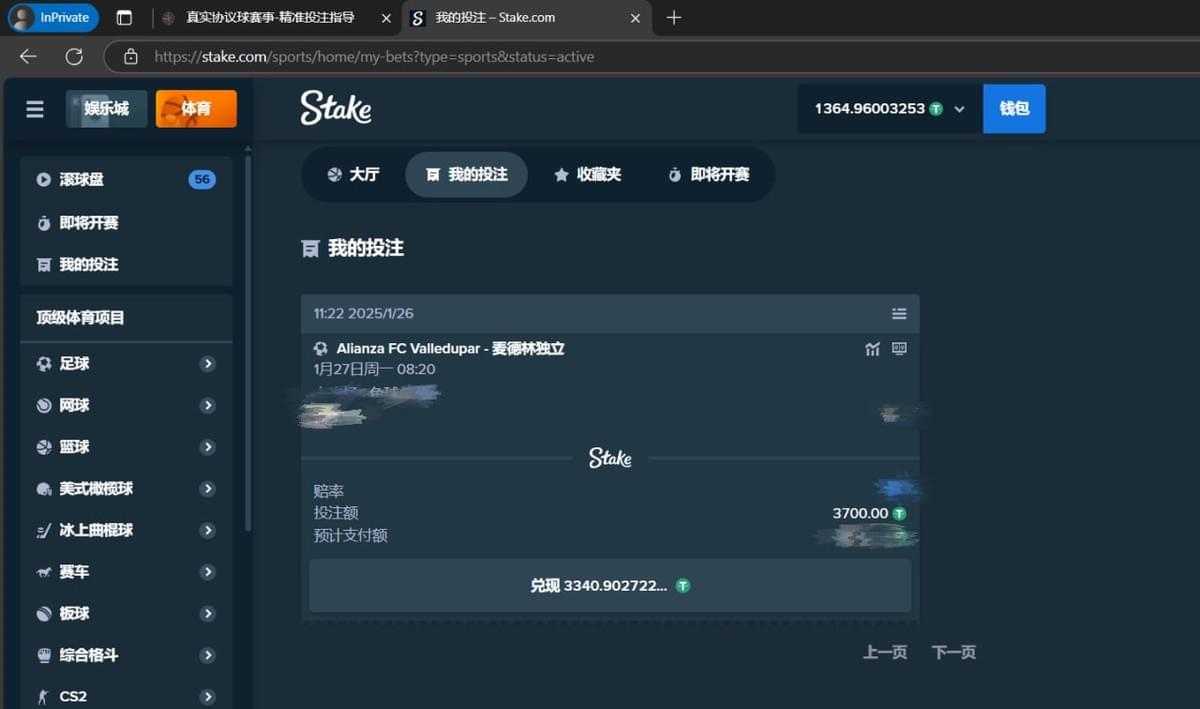
Task: Select the 收藏夹 favorites tab
Action: [x=588, y=174]
